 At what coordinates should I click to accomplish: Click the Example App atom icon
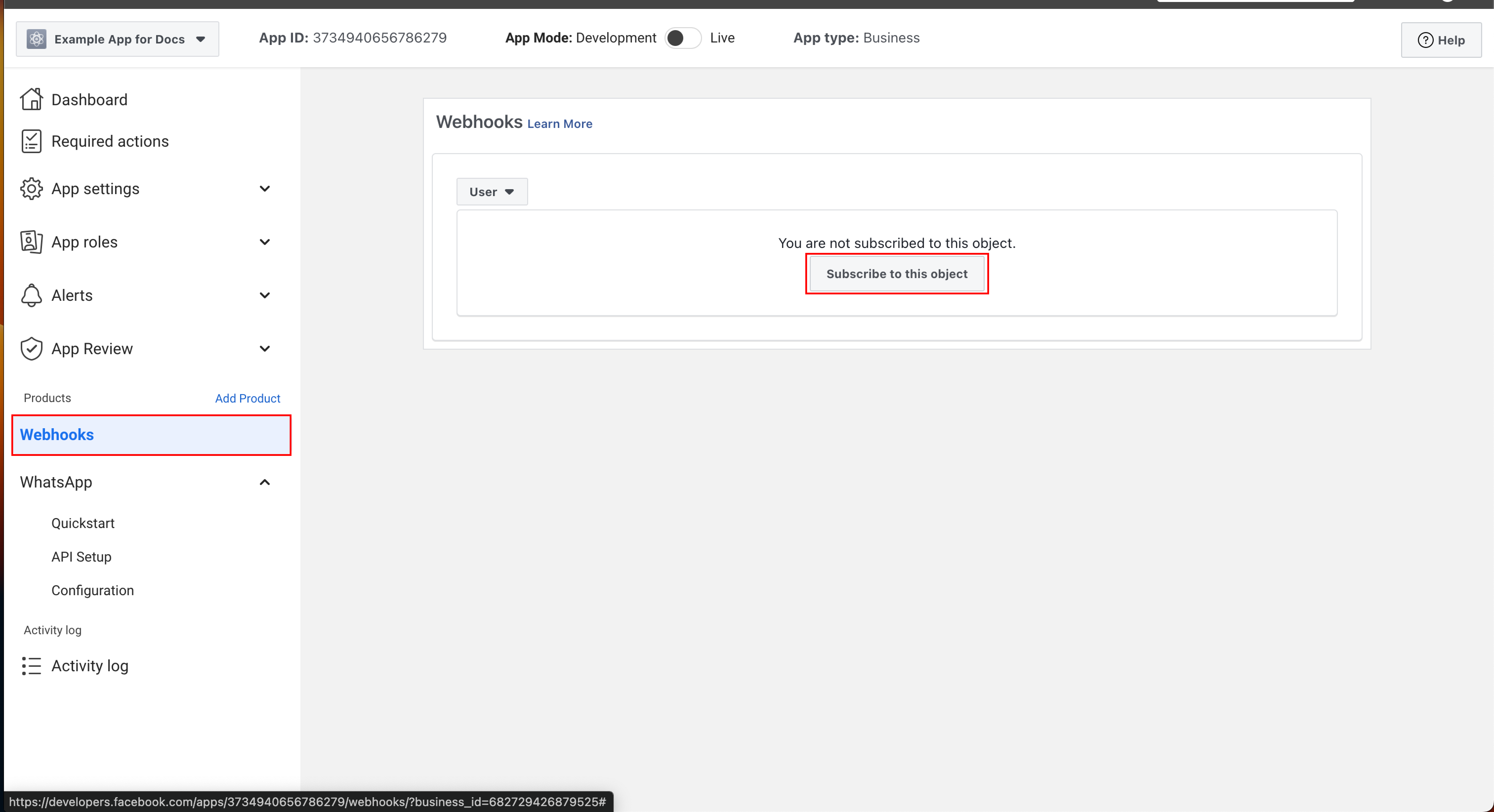tap(37, 39)
